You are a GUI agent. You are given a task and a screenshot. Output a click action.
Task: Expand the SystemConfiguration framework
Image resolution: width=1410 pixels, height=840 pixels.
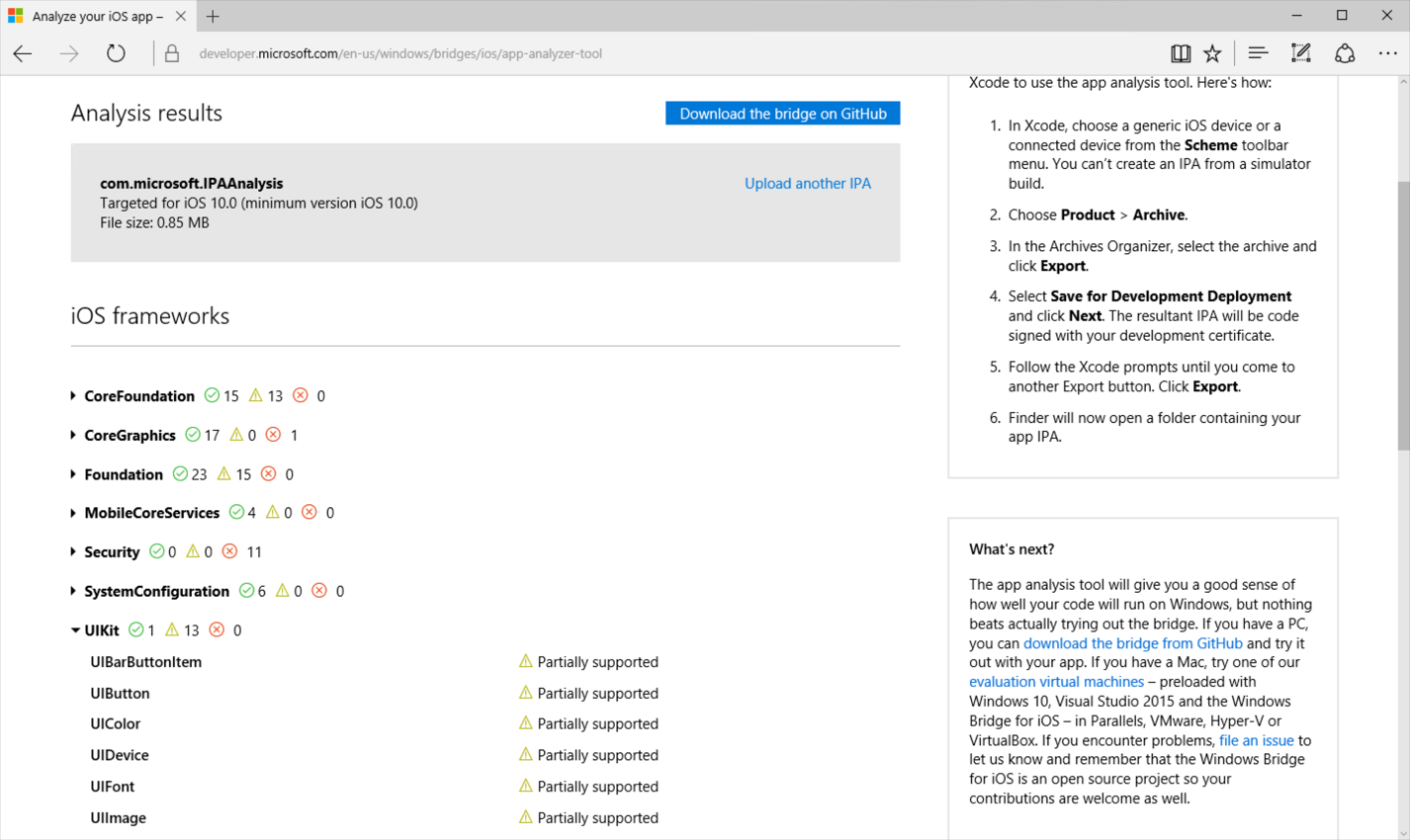[155, 592]
